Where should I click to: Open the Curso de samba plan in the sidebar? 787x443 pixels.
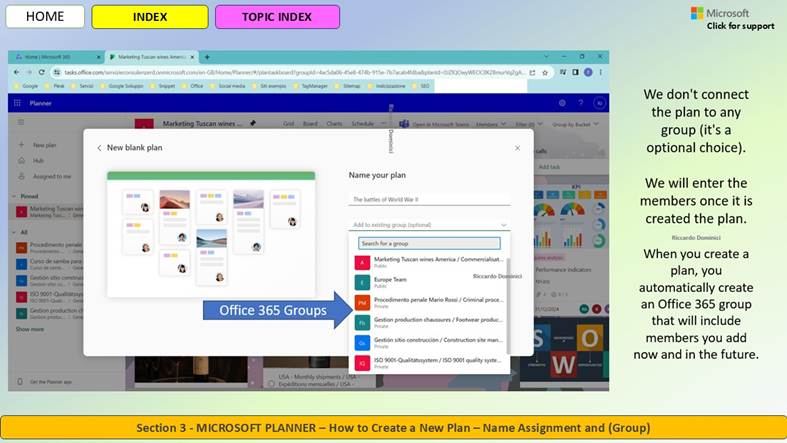click(49, 264)
